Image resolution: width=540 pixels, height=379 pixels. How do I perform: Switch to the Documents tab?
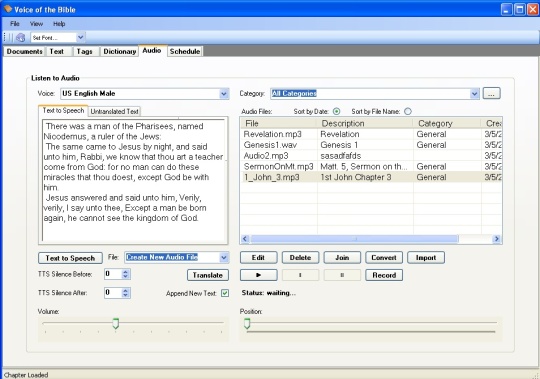click(x=24, y=51)
